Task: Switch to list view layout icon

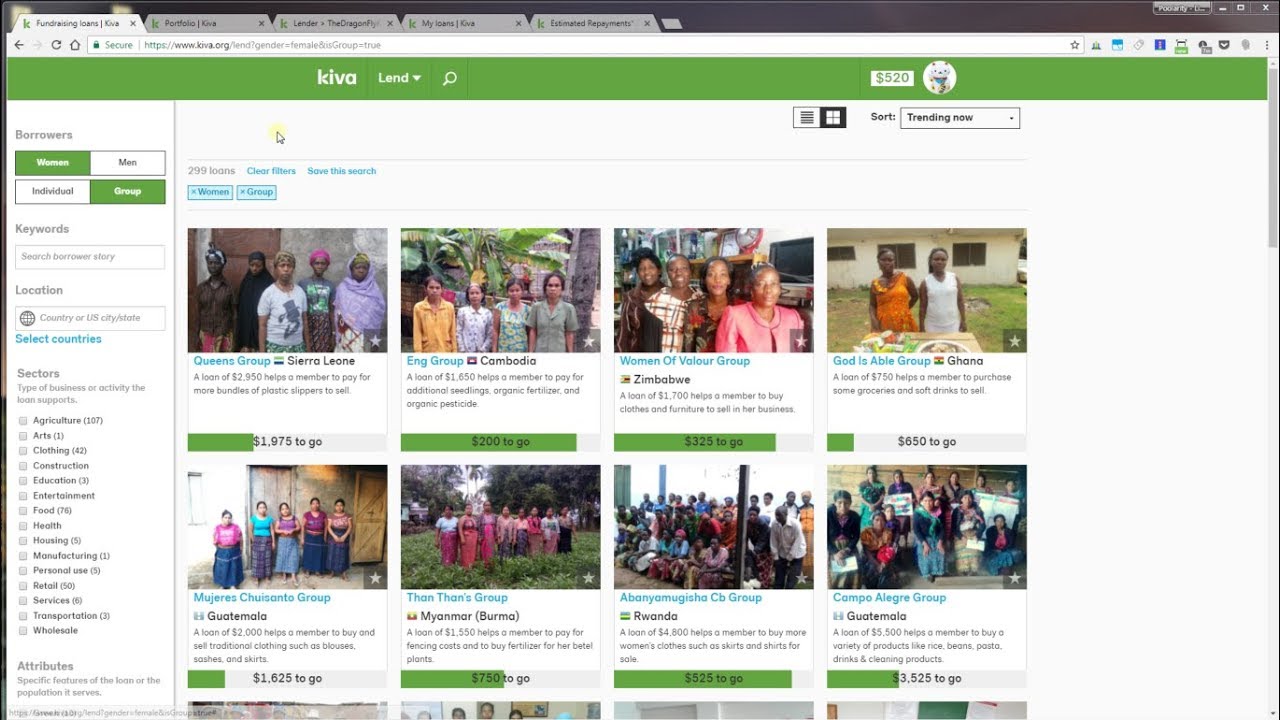Action: (x=807, y=118)
